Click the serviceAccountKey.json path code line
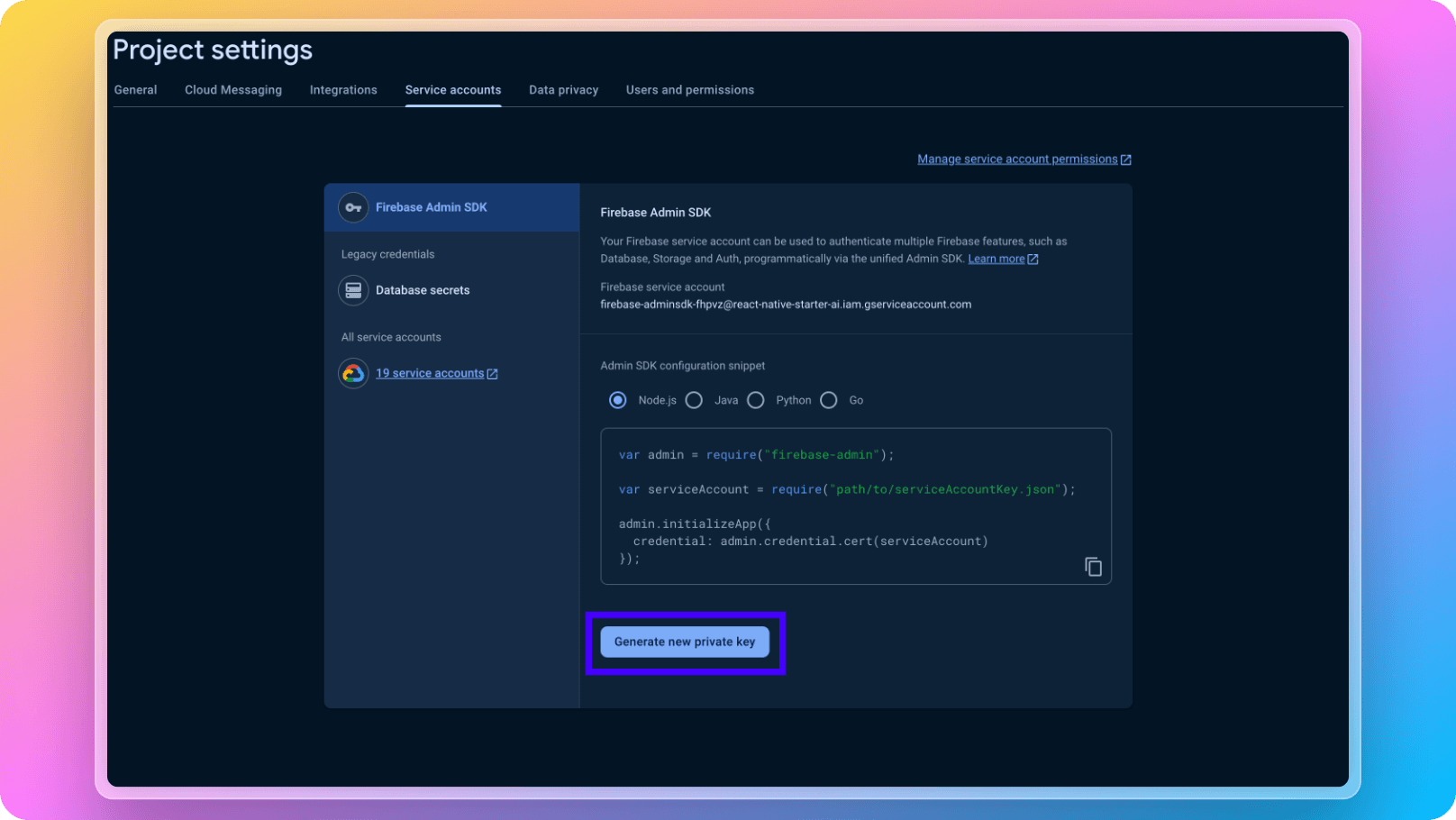Viewport: 1456px width, 820px height. tap(847, 489)
